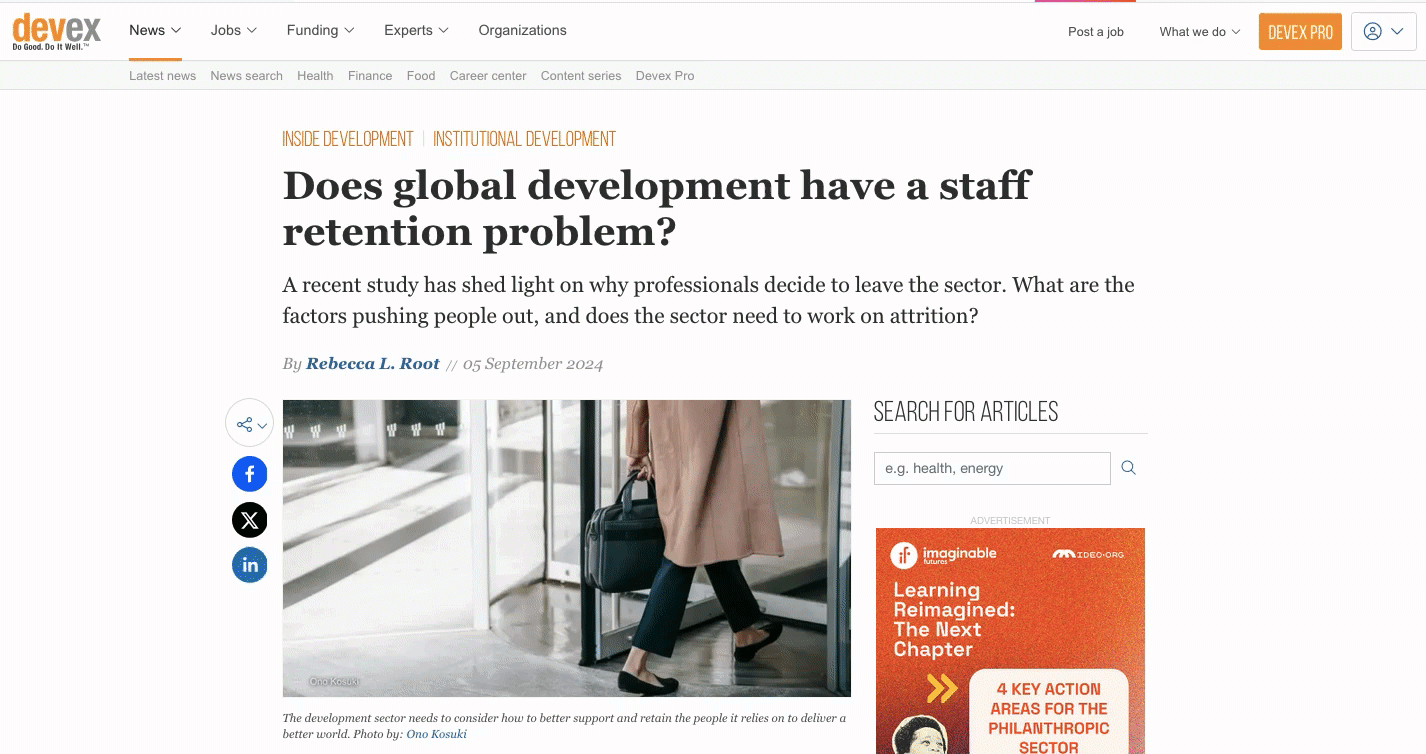Click photo credit Ono Kosuki link
The width and height of the screenshot is (1426, 754).
436,734
